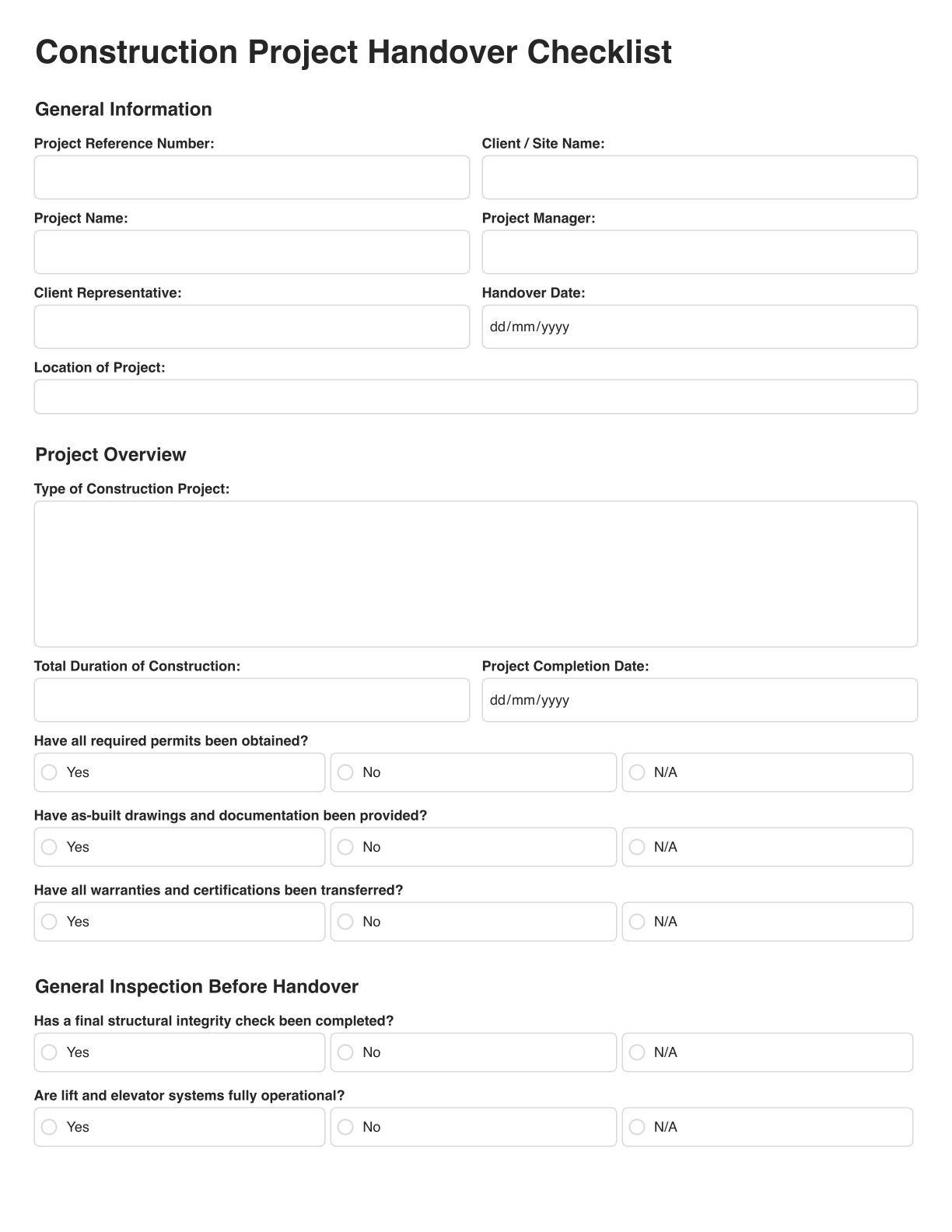Open the Handover Date picker field

click(x=699, y=327)
